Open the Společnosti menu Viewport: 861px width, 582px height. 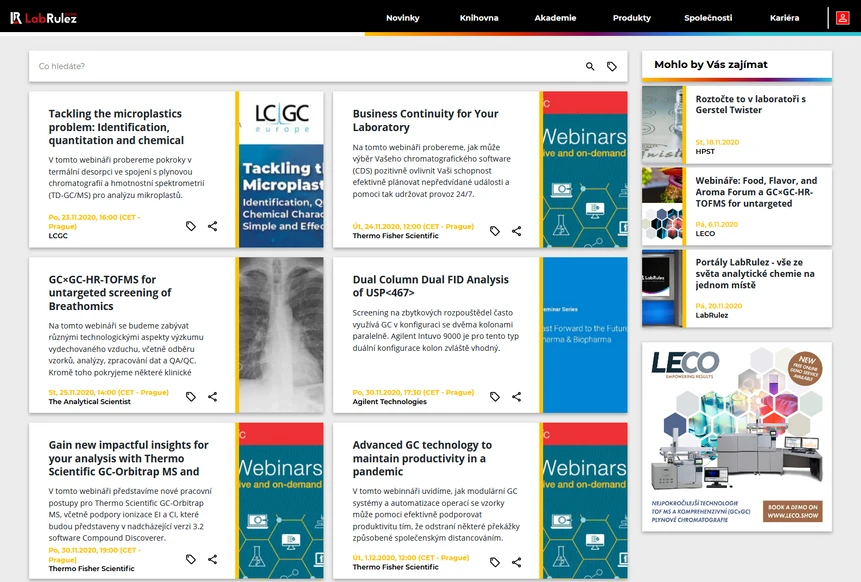tap(708, 18)
